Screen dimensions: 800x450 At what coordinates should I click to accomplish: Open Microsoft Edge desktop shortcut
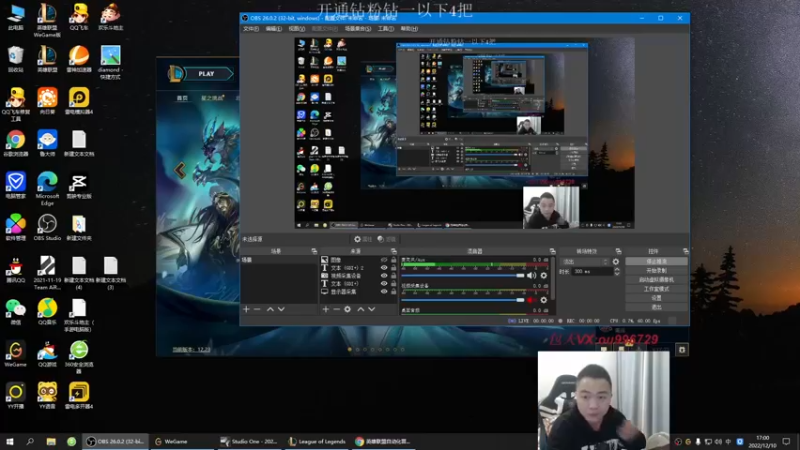coord(47,188)
